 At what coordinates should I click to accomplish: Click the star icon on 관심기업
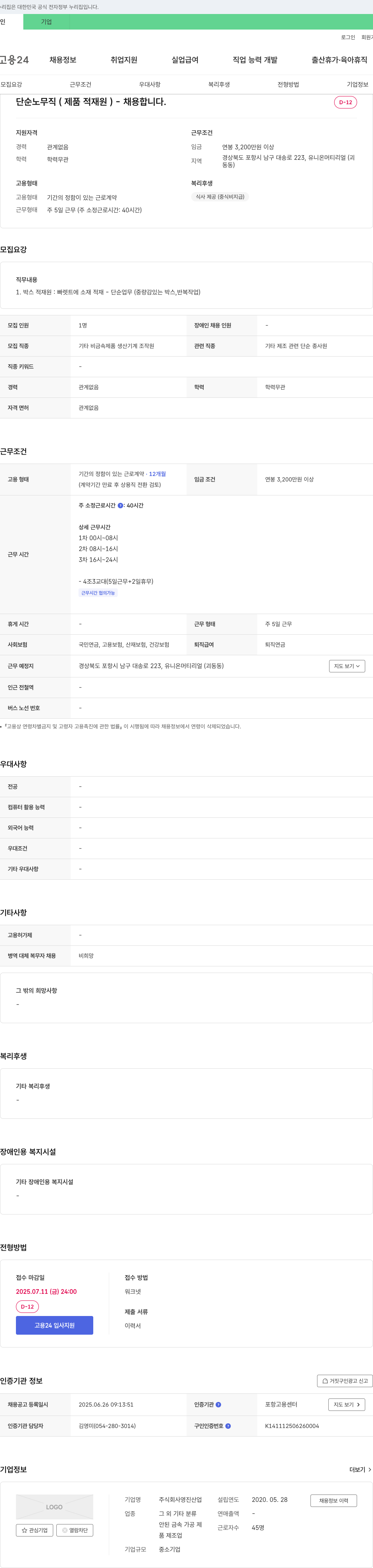[x=24, y=1529]
